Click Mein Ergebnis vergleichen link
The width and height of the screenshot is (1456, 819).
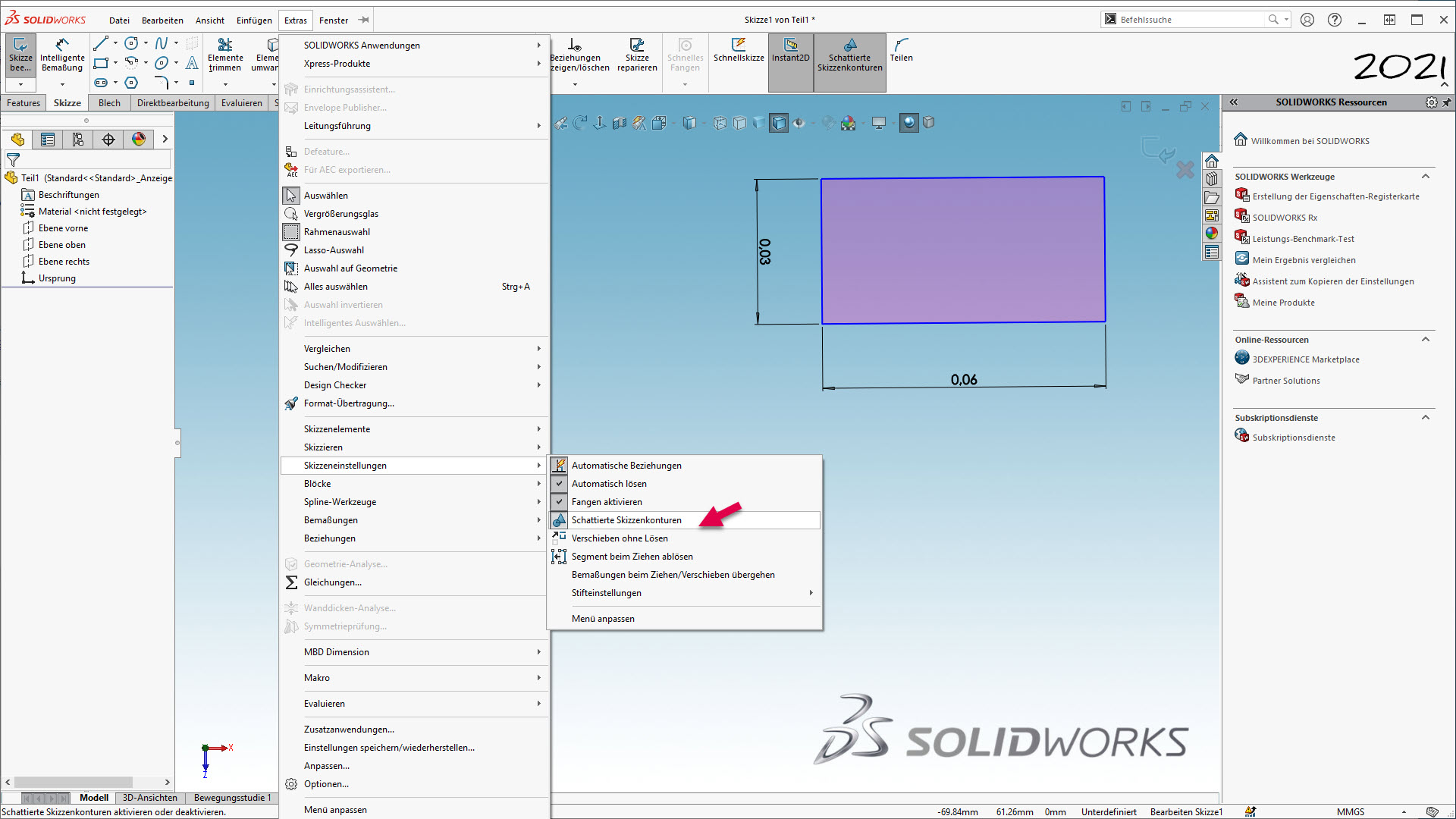pyautogui.click(x=1304, y=260)
